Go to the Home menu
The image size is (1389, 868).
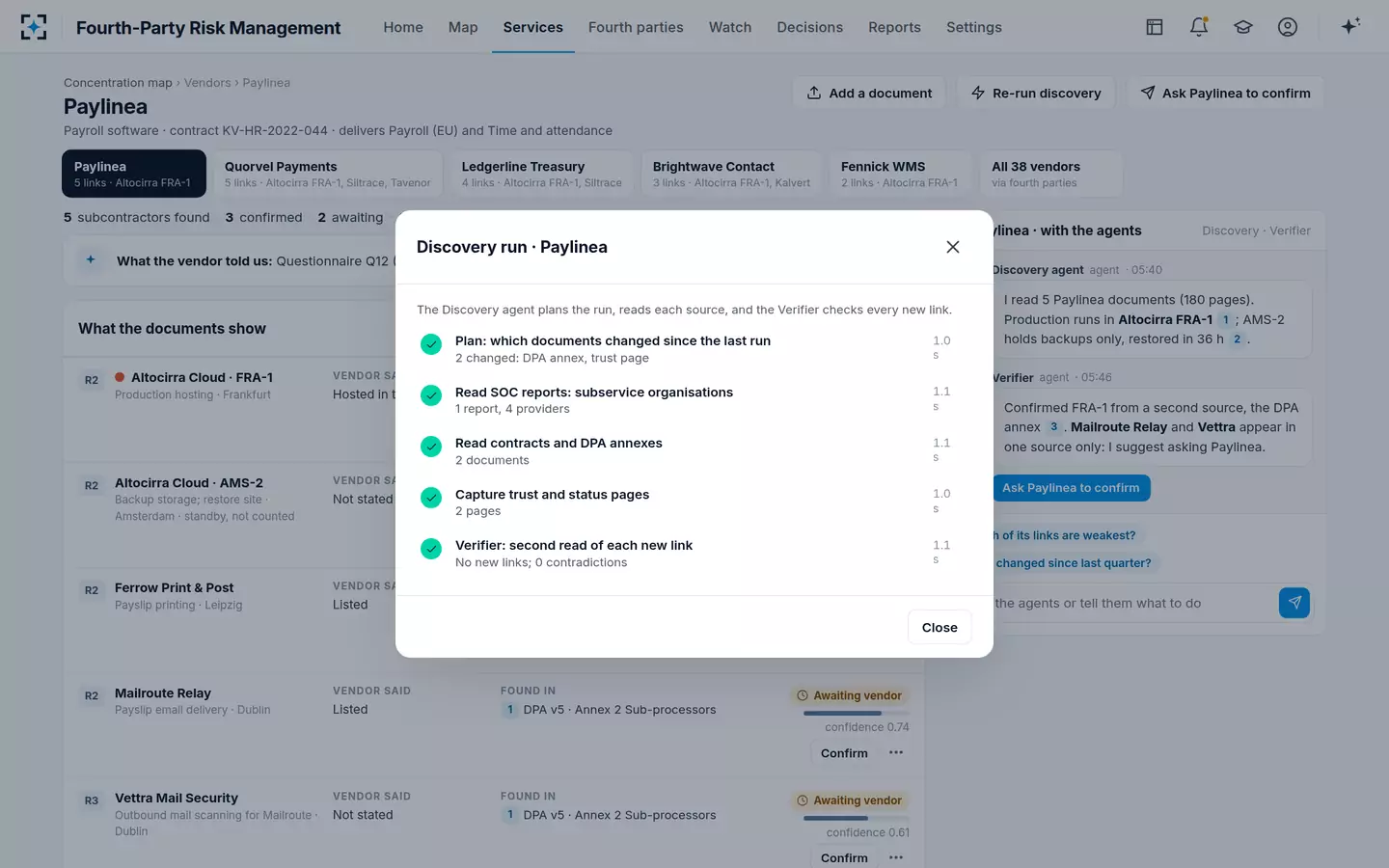pos(403,27)
